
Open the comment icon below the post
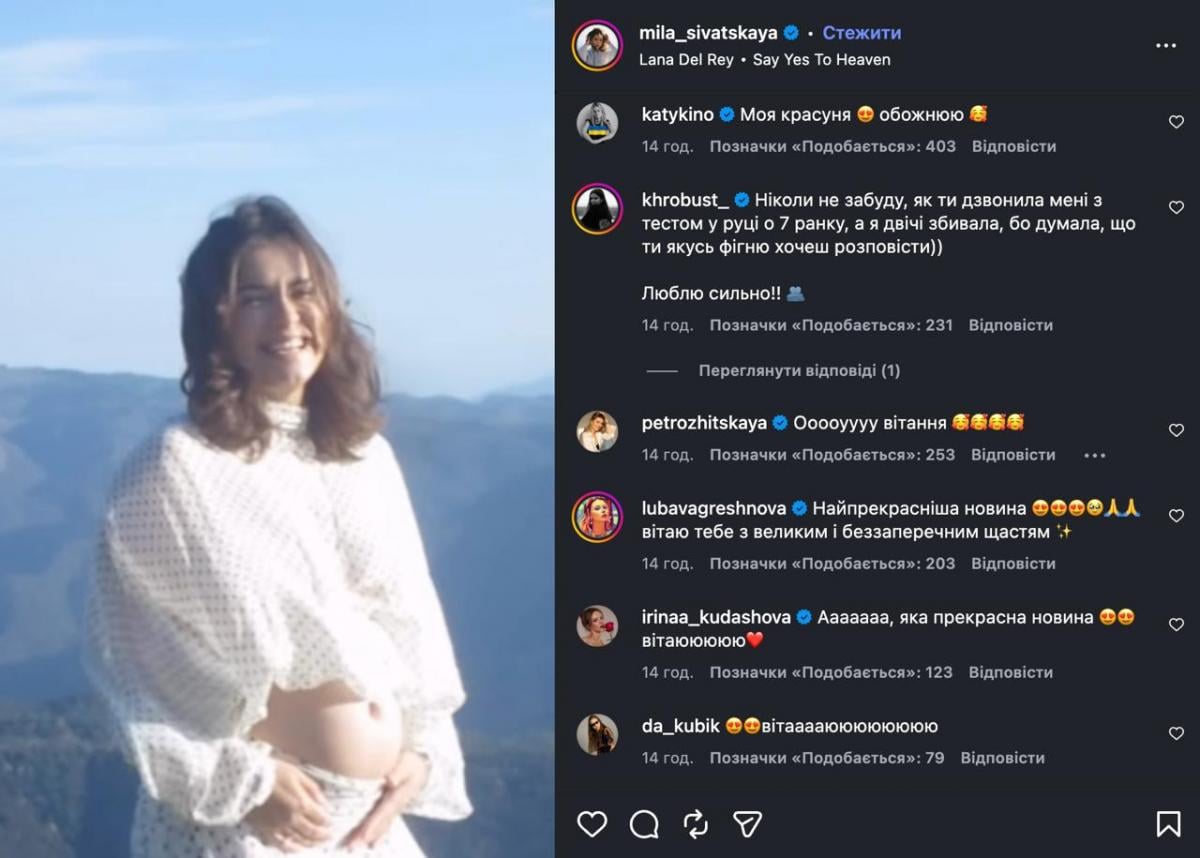pos(643,826)
